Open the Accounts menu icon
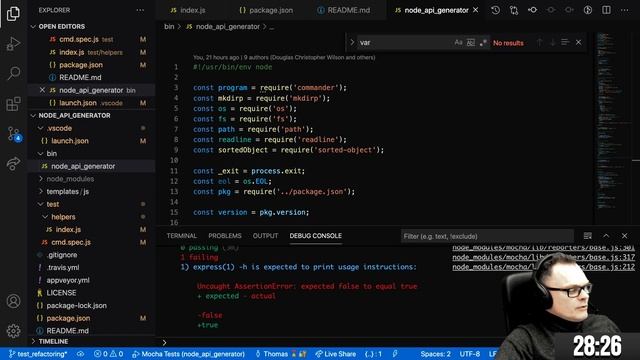The image size is (640, 360). 13,301
